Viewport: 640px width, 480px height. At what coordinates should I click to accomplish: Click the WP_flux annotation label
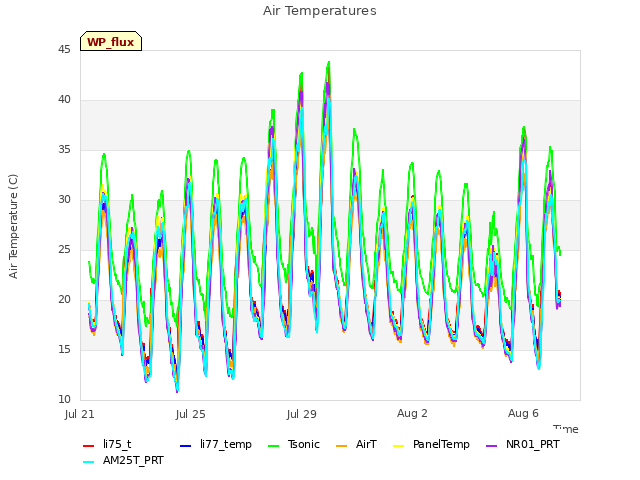click(x=111, y=42)
